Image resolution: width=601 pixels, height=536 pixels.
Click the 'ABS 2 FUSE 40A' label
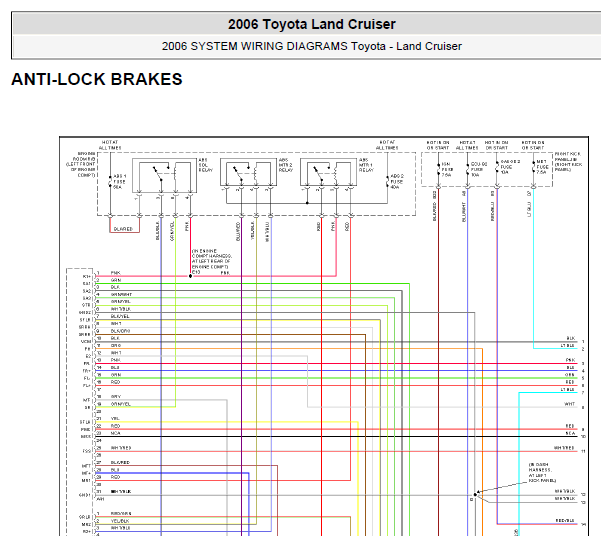click(x=397, y=181)
